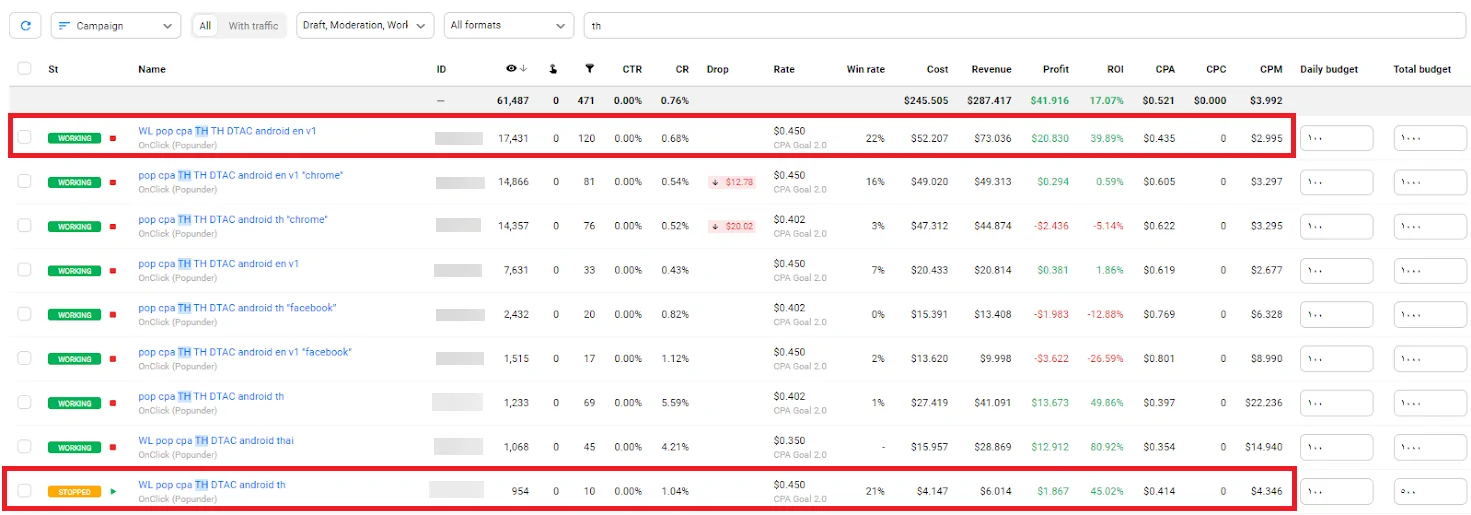Click the WORKING status badge on android thai row

(x=75, y=447)
